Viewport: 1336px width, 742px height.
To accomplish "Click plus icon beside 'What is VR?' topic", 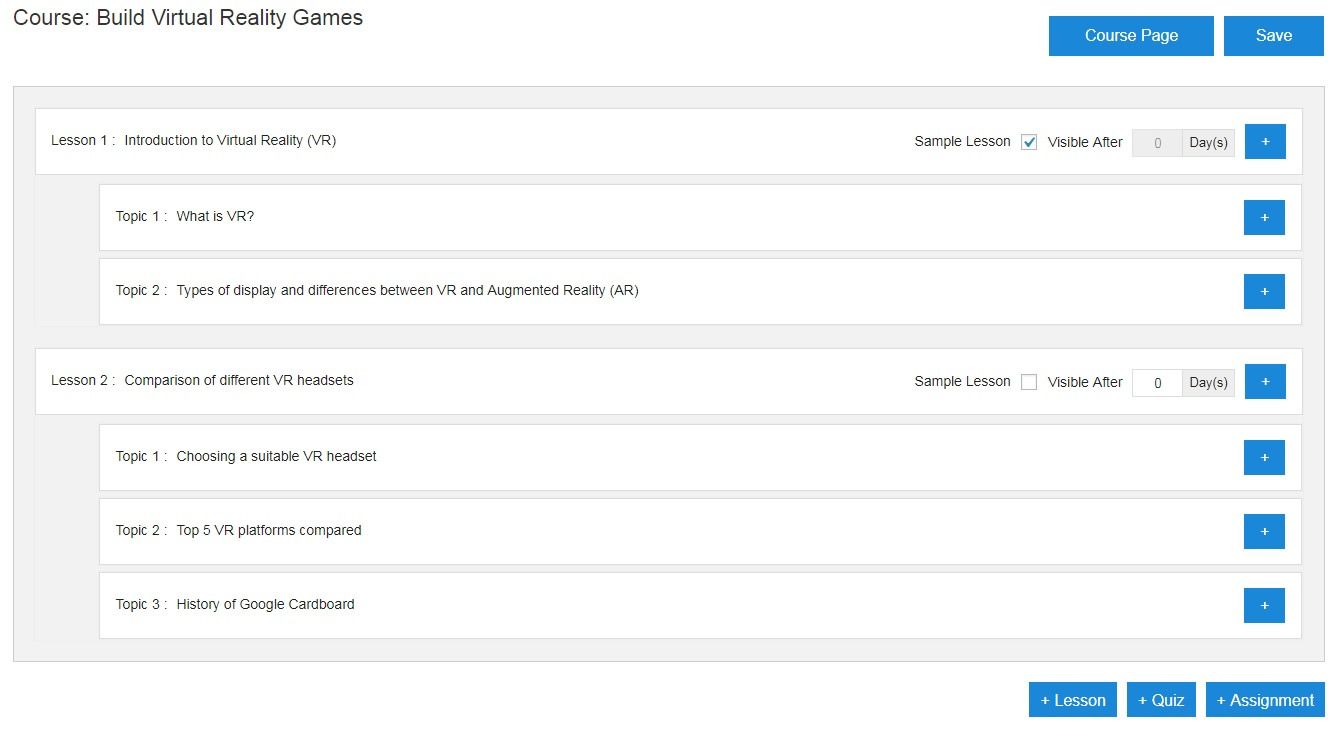I will [1264, 217].
